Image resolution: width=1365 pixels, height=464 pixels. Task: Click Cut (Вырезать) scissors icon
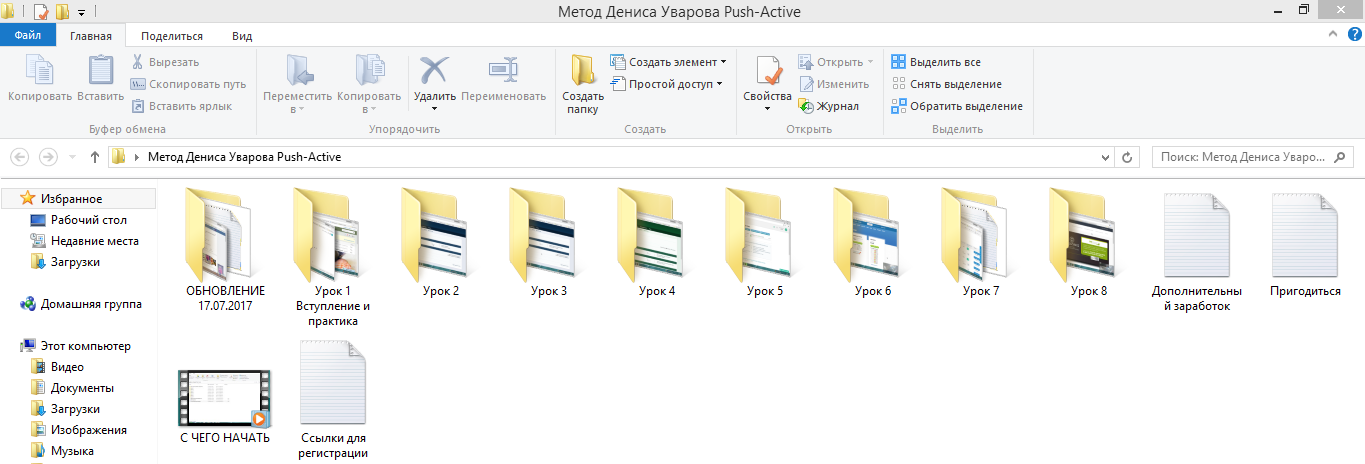click(x=138, y=62)
